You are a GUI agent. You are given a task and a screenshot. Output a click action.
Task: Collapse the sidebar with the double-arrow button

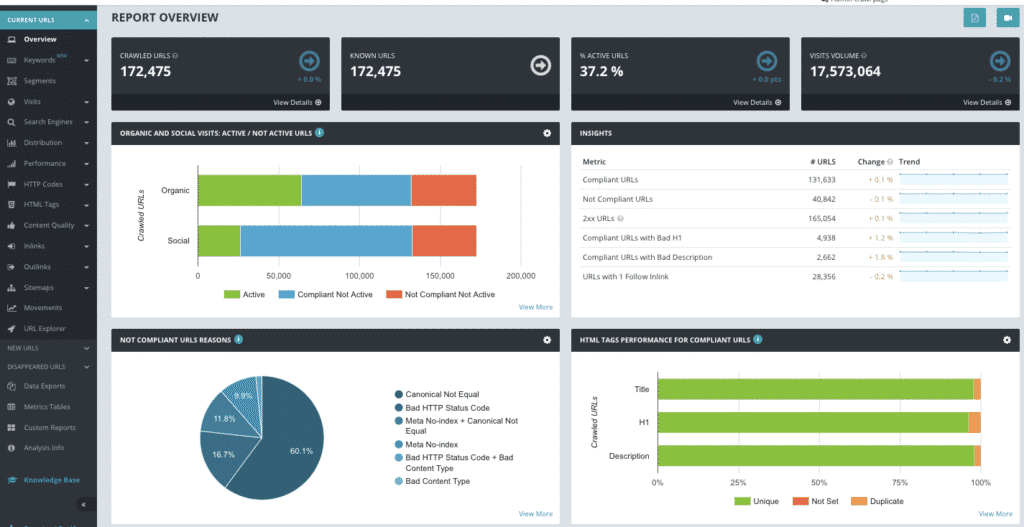click(x=82, y=505)
